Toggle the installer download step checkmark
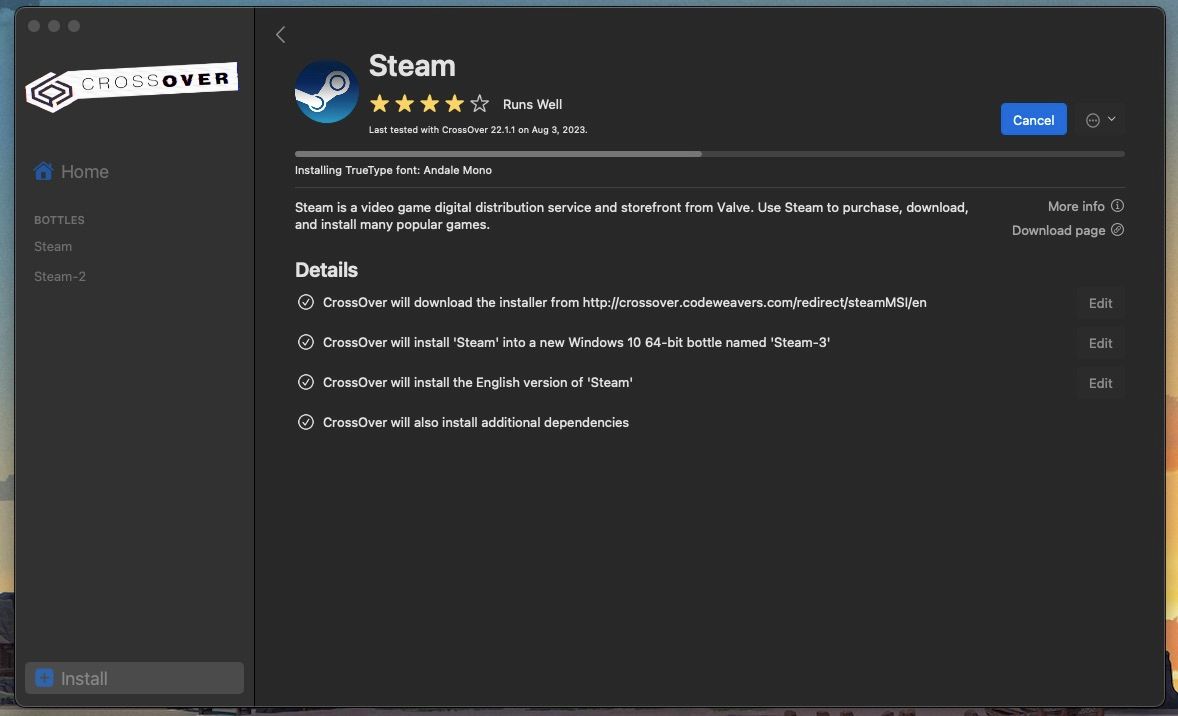1178x716 pixels. coord(306,301)
